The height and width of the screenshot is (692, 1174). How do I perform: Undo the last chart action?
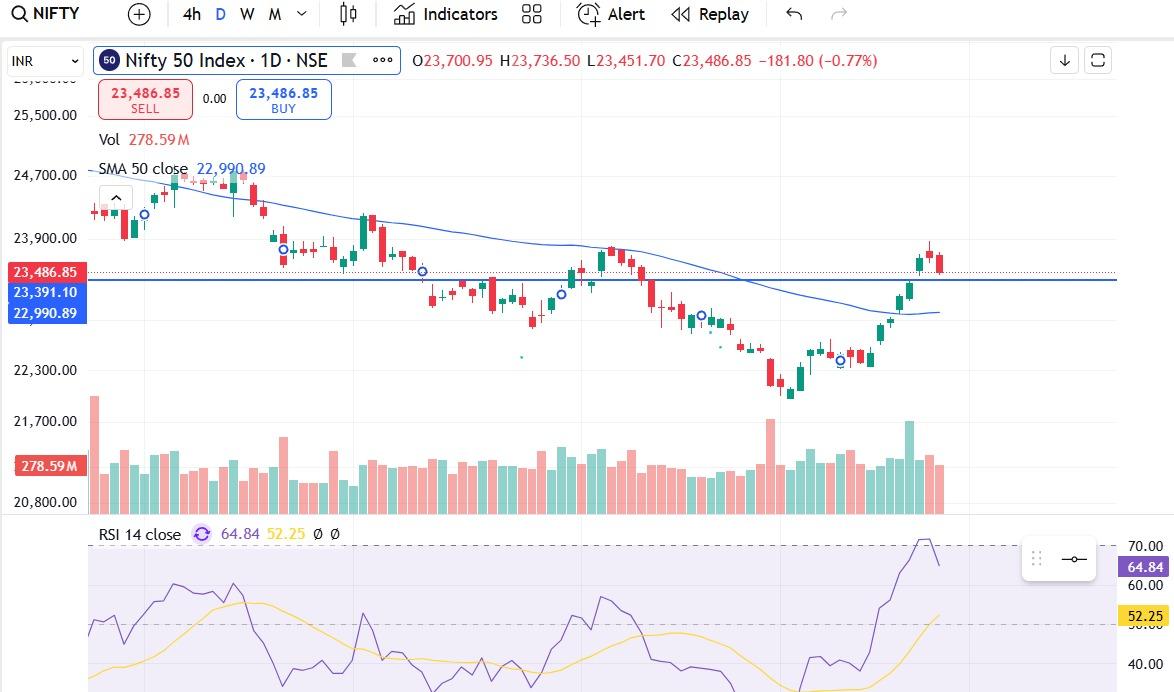point(794,14)
